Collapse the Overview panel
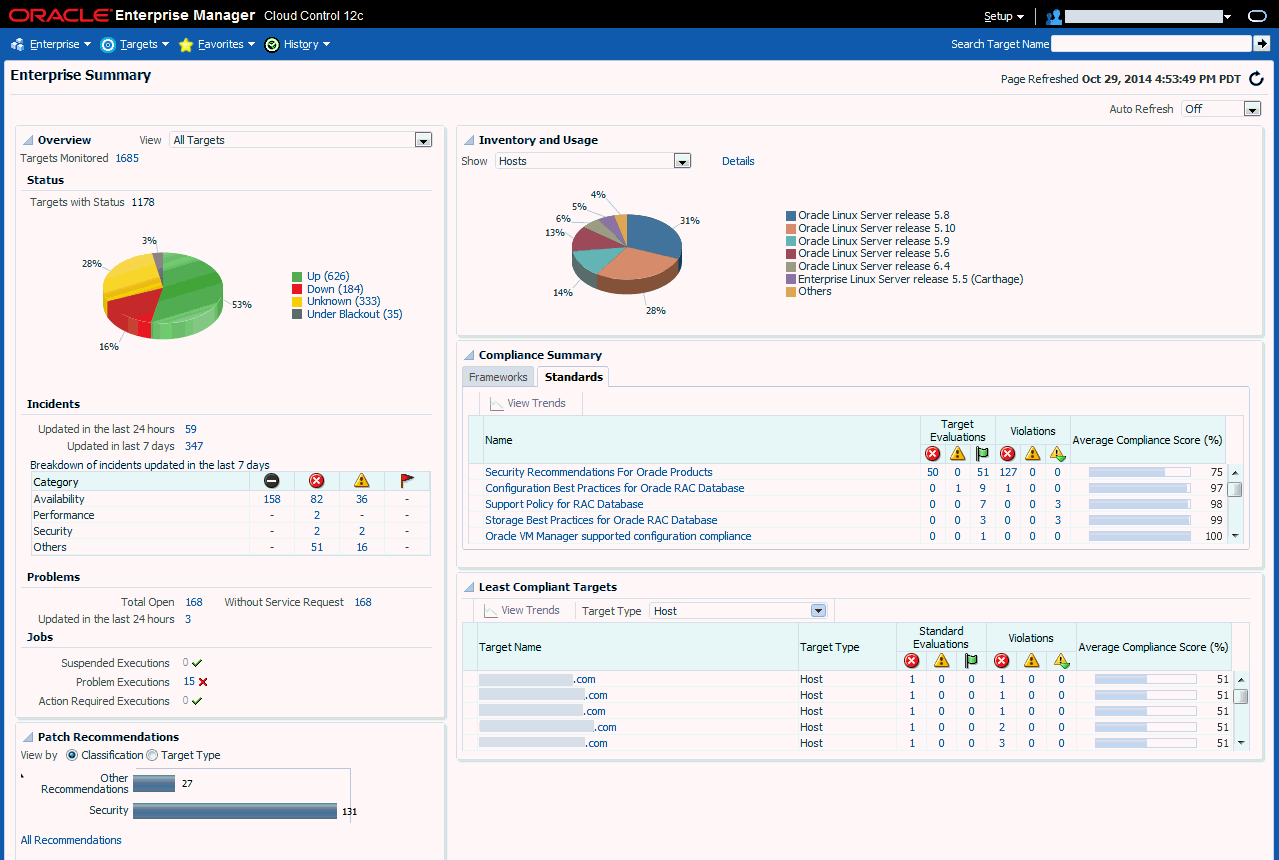This screenshot has height=860, width=1279. 28,140
